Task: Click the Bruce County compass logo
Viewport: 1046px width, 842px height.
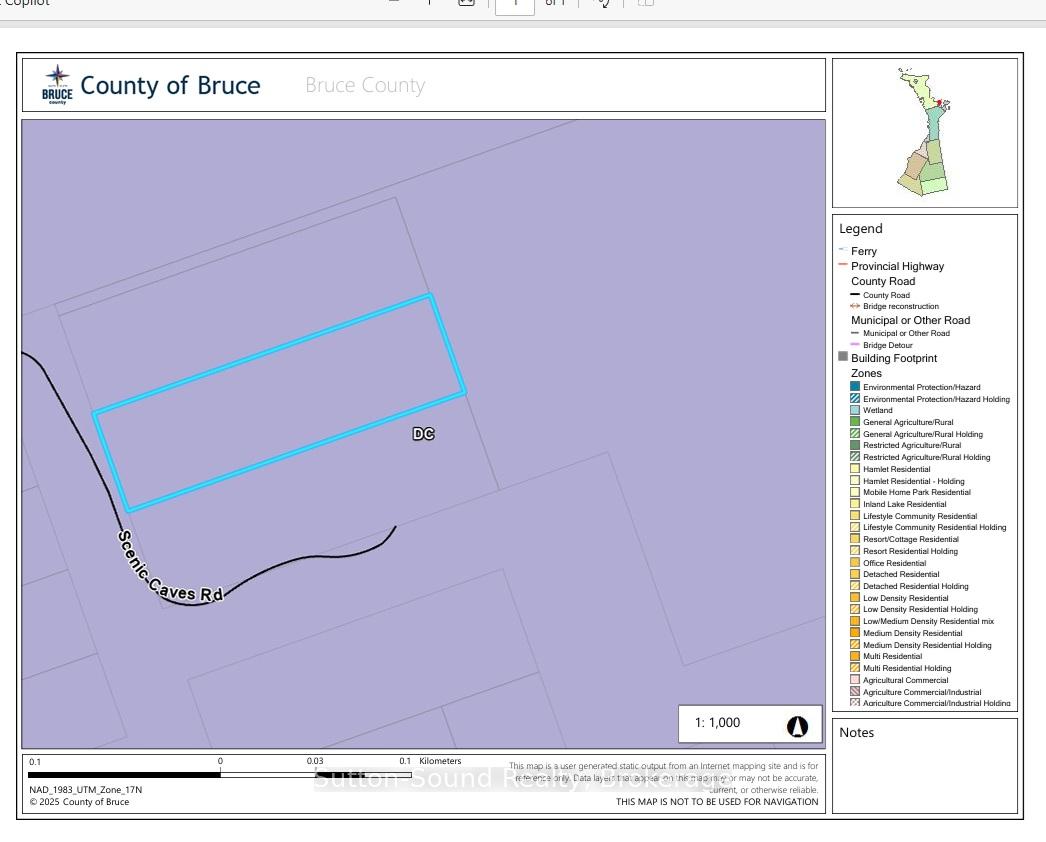Action: [x=57, y=85]
